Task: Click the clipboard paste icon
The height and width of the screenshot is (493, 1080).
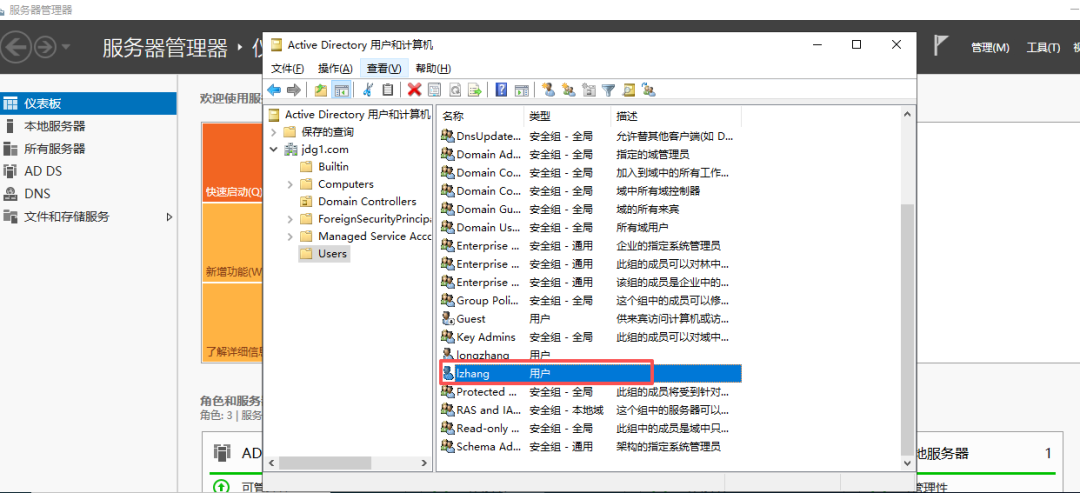Action: tap(388, 90)
